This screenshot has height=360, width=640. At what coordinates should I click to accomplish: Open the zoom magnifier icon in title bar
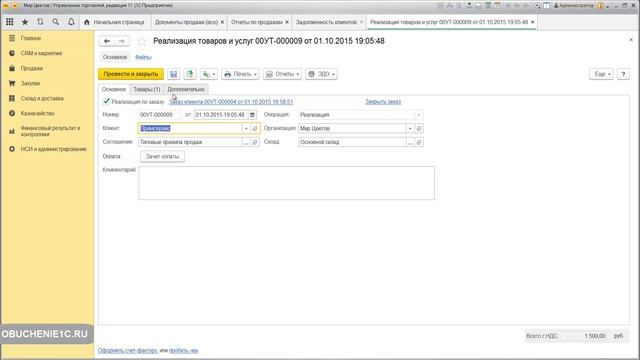pos(537,6)
